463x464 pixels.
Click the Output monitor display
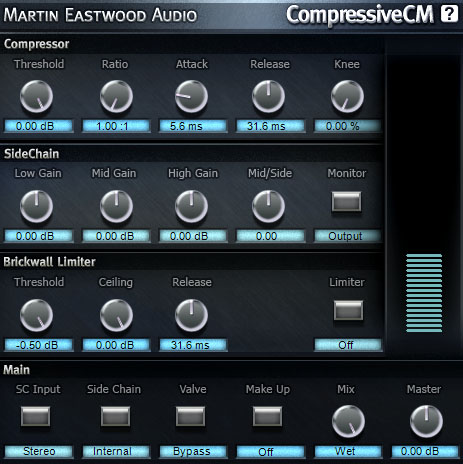pyautogui.click(x=348, y=236)
